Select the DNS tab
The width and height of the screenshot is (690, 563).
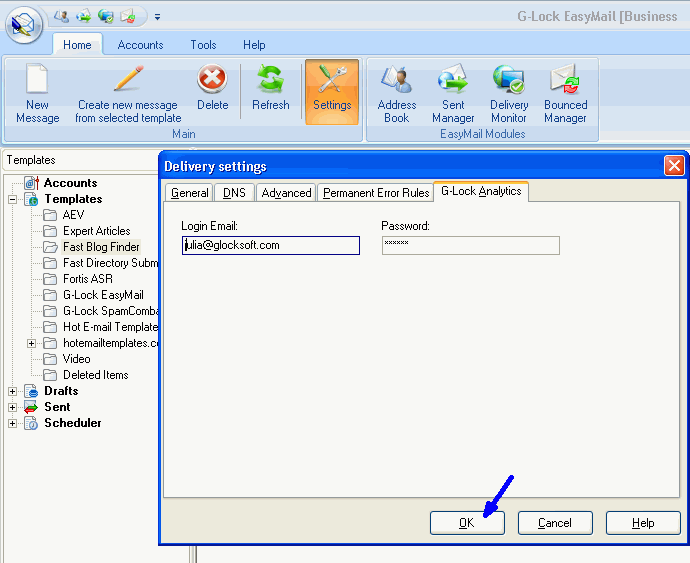[234, 193]
